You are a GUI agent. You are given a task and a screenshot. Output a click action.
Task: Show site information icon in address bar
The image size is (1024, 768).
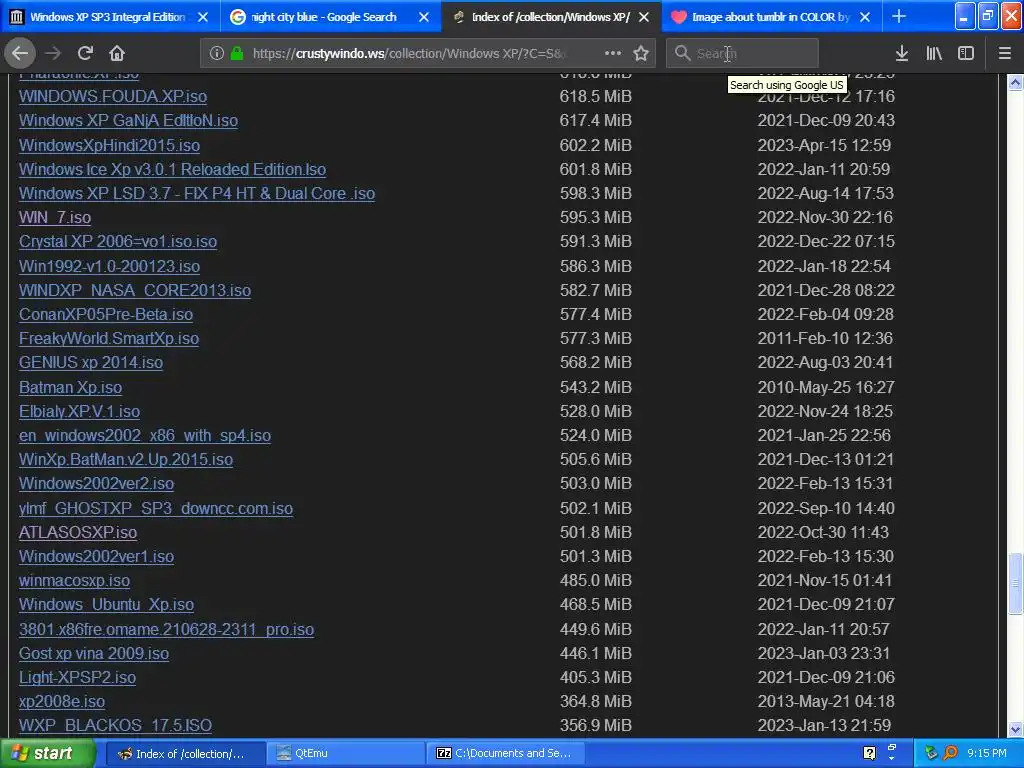(x=217, y=54)
